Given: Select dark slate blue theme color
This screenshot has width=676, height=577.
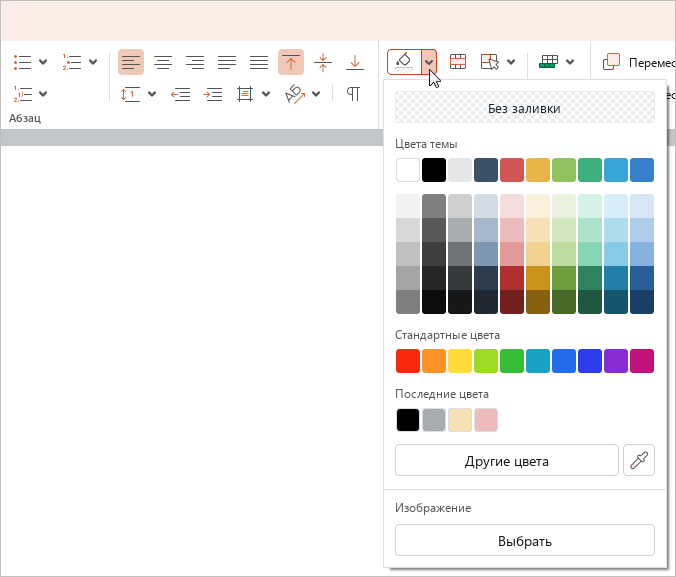Looking at the screenshot, I should [486, 170].
